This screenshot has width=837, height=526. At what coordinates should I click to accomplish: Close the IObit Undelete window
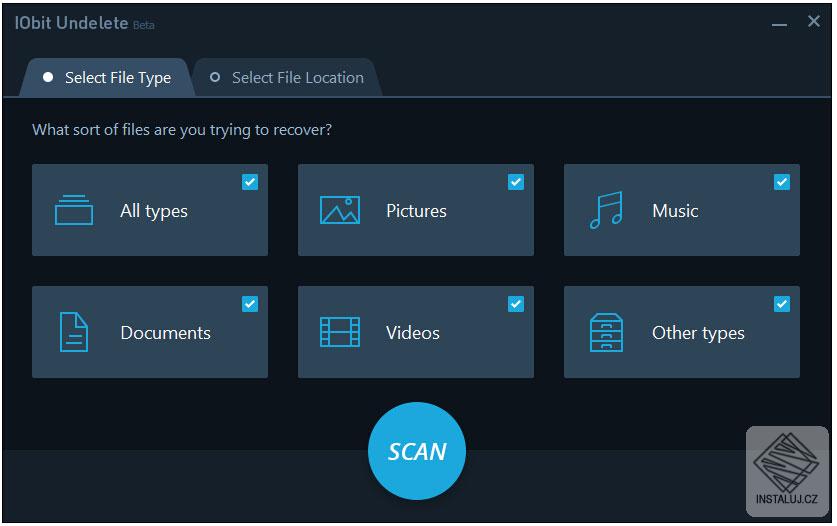tap(814, 21)
